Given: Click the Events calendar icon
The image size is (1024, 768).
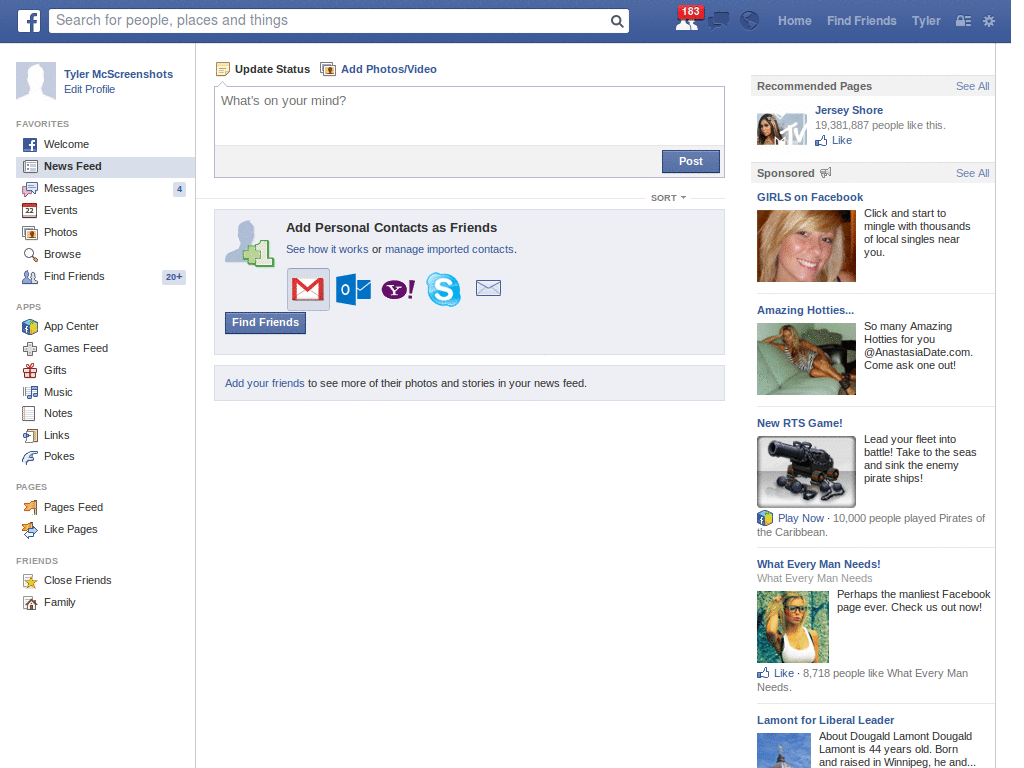Looking at the screenshot, I should tap(29, 210).
